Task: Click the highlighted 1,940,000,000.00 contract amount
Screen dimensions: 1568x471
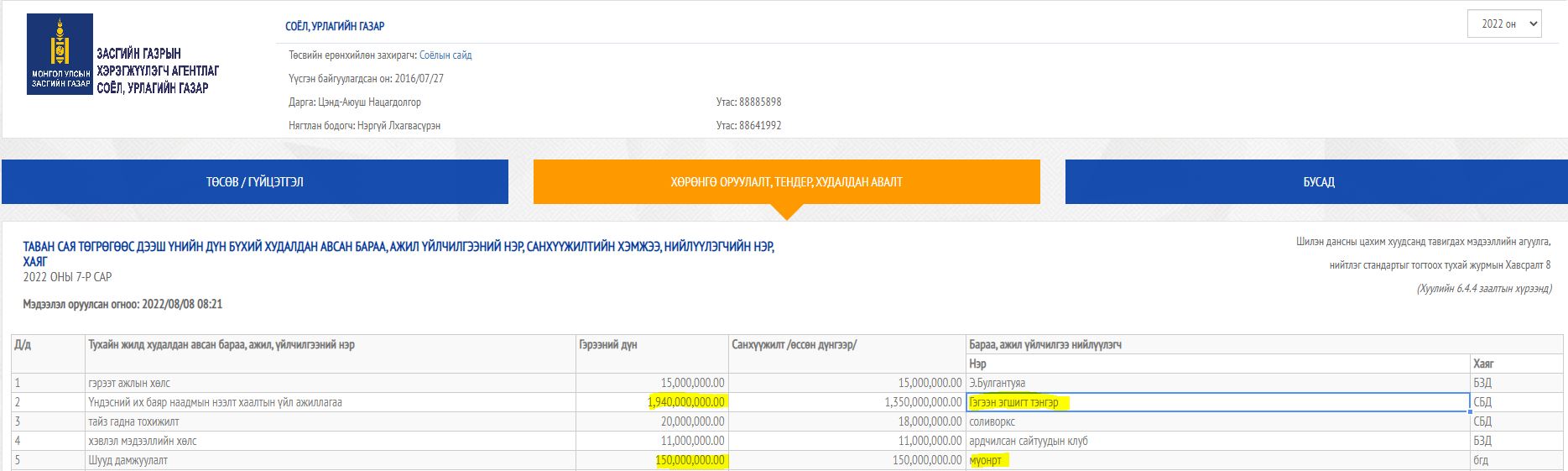Action: (x=686, y=403)
